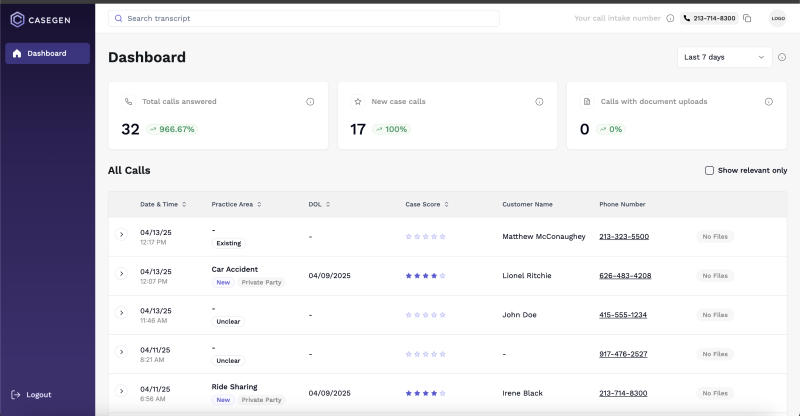
Task: Enable Show relevant only checkbox
Action: pyautogui.click(x=709, y=170)
